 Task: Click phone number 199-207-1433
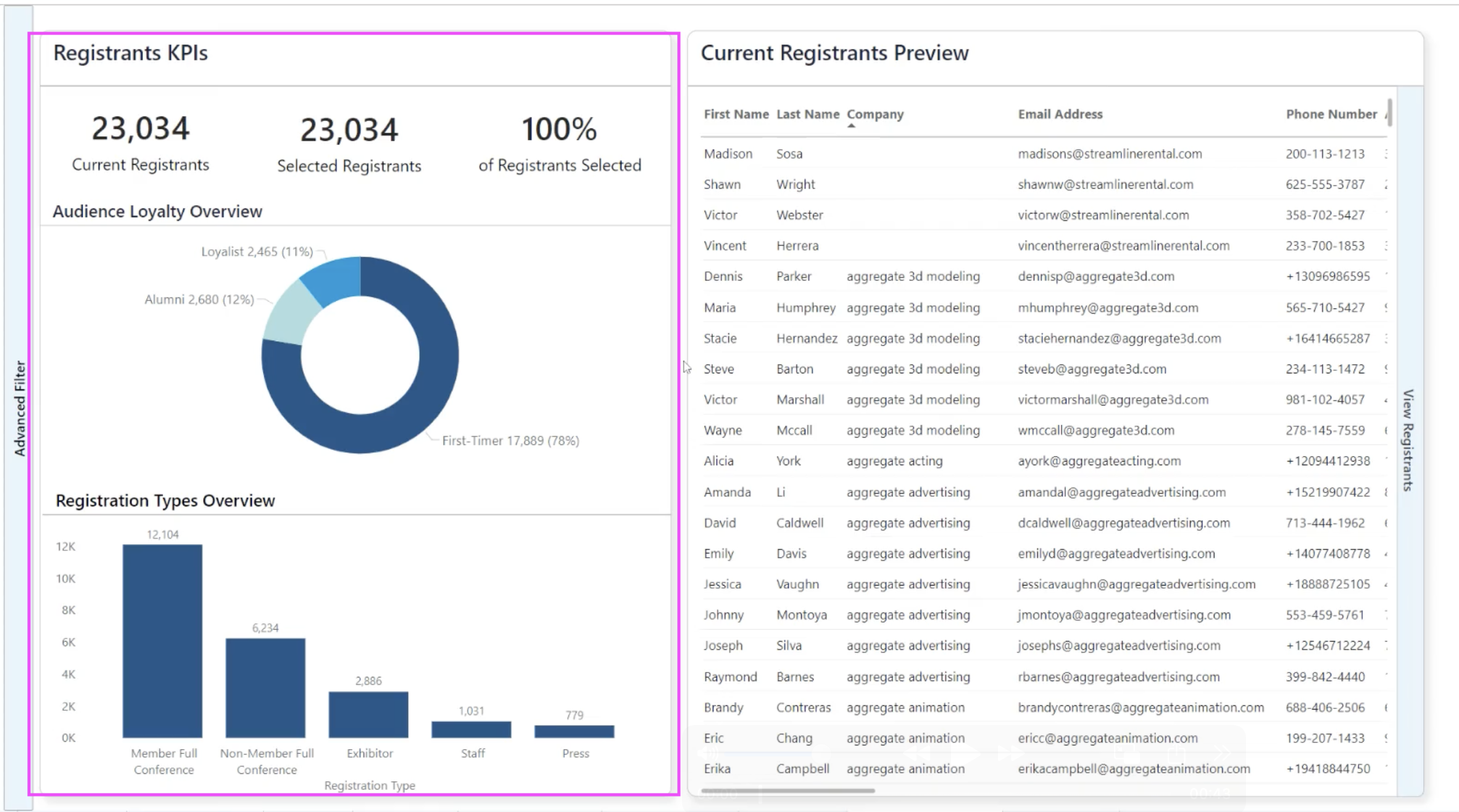click(1325, 738)
